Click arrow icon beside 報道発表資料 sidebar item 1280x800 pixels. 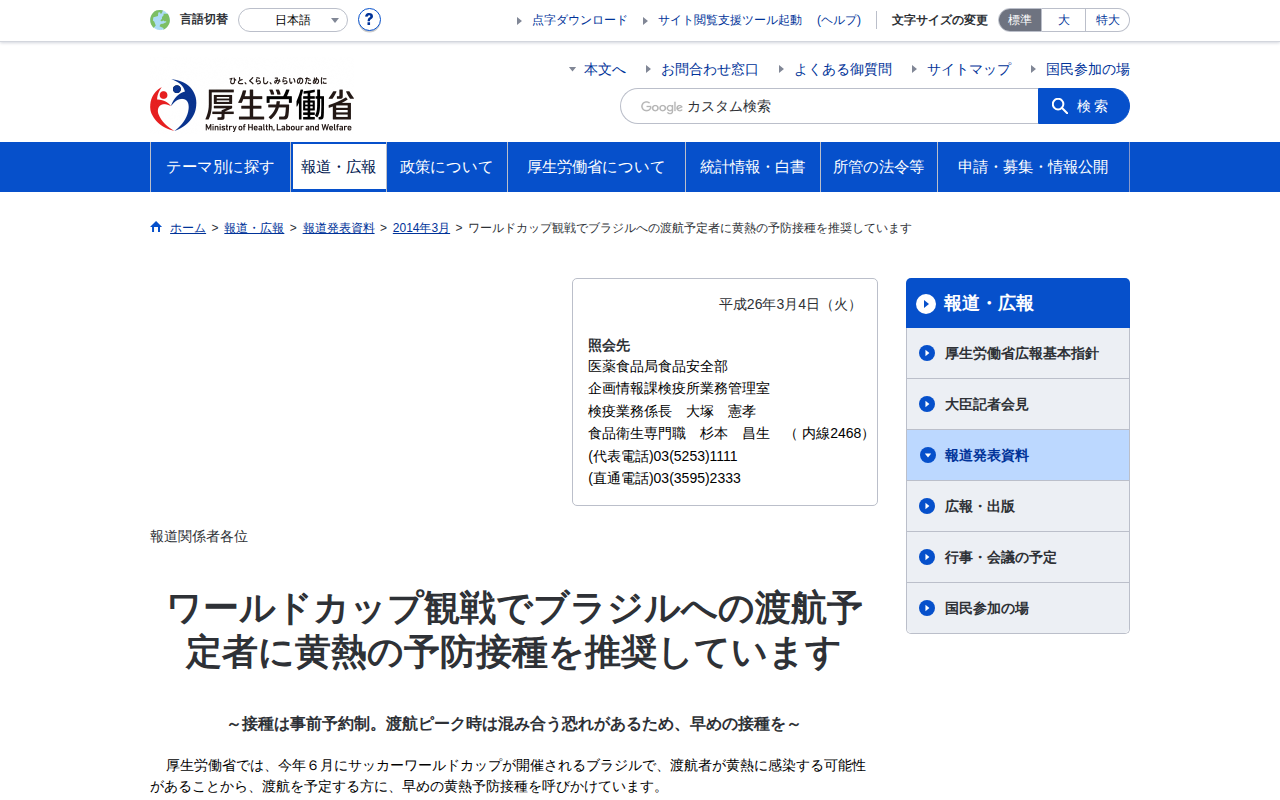coord(927,455)
